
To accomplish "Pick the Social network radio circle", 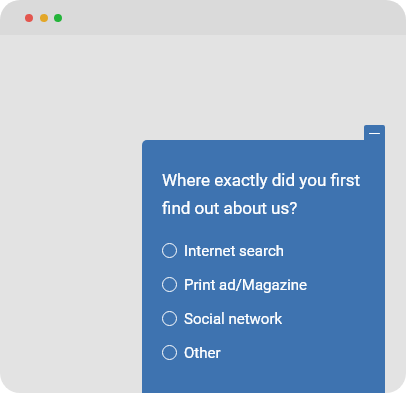I will (x=169, y=319).
